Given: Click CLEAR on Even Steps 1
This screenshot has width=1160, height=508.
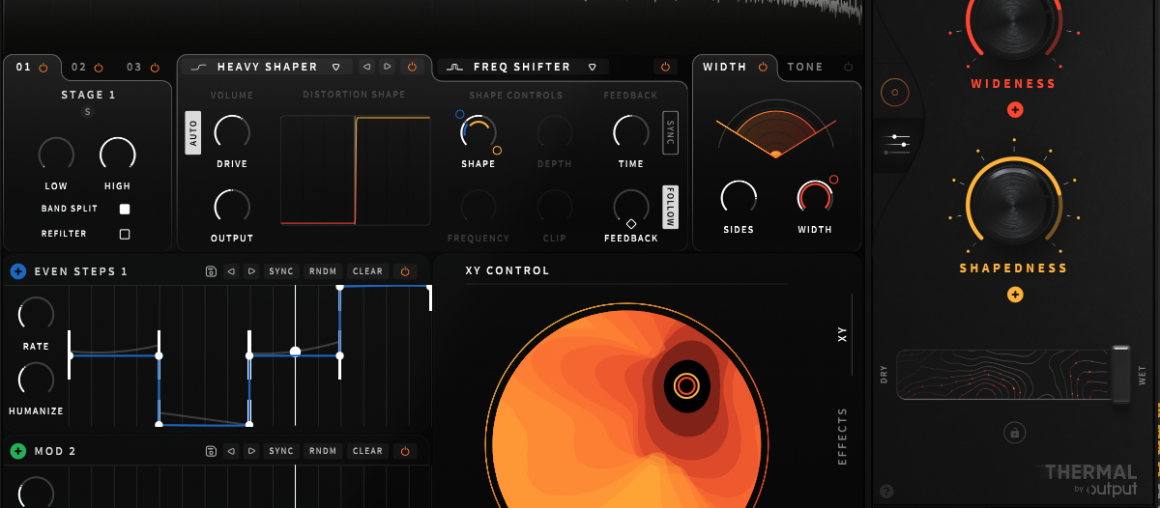Looking at the screenshot, I should [368, 271].
